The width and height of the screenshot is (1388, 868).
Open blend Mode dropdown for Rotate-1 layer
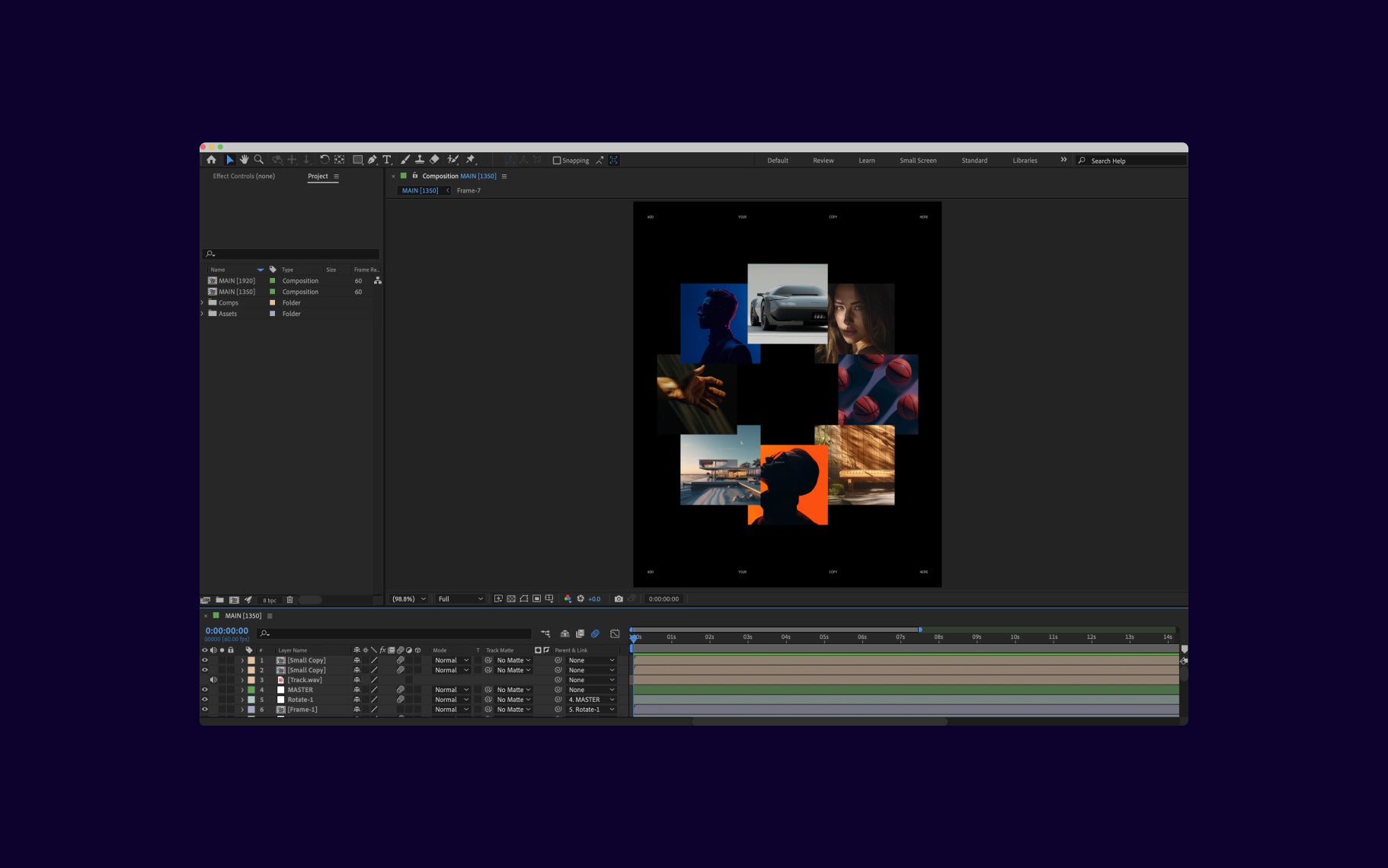(x=452, y=700)
